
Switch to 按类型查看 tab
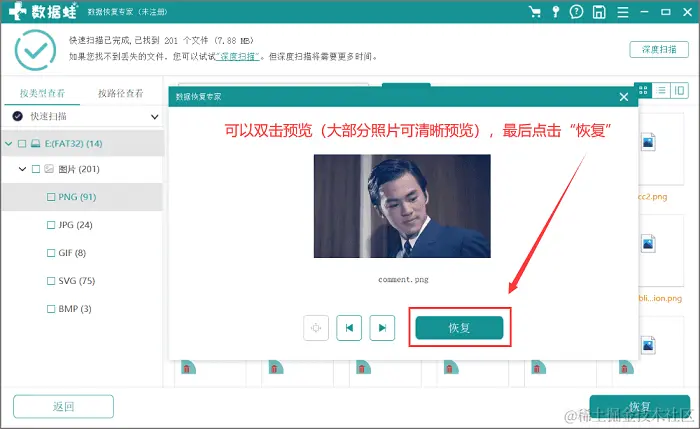tap(42, 93)
